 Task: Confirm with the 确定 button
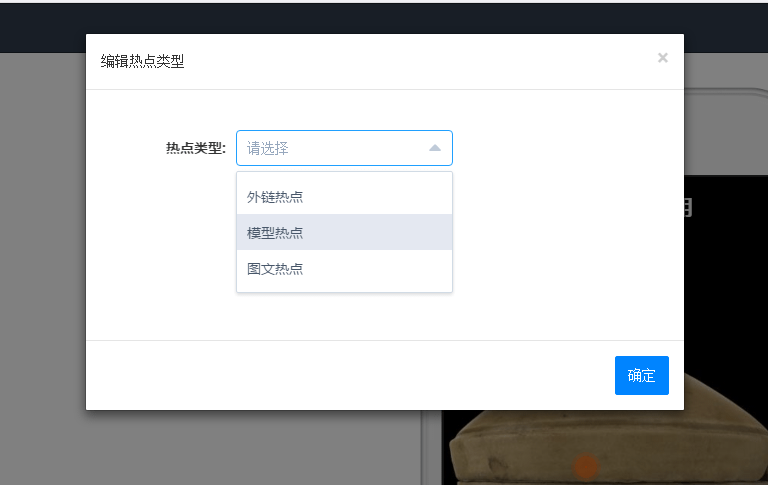point(642,375)
